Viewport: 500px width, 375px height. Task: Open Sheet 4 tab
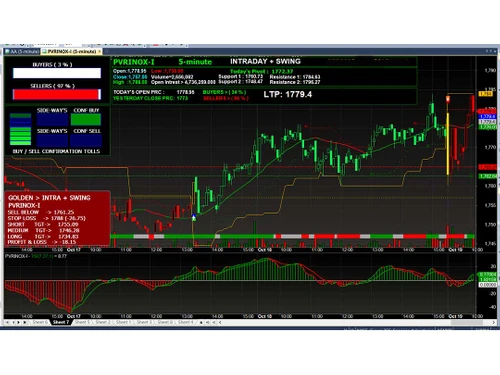point(185,322)
